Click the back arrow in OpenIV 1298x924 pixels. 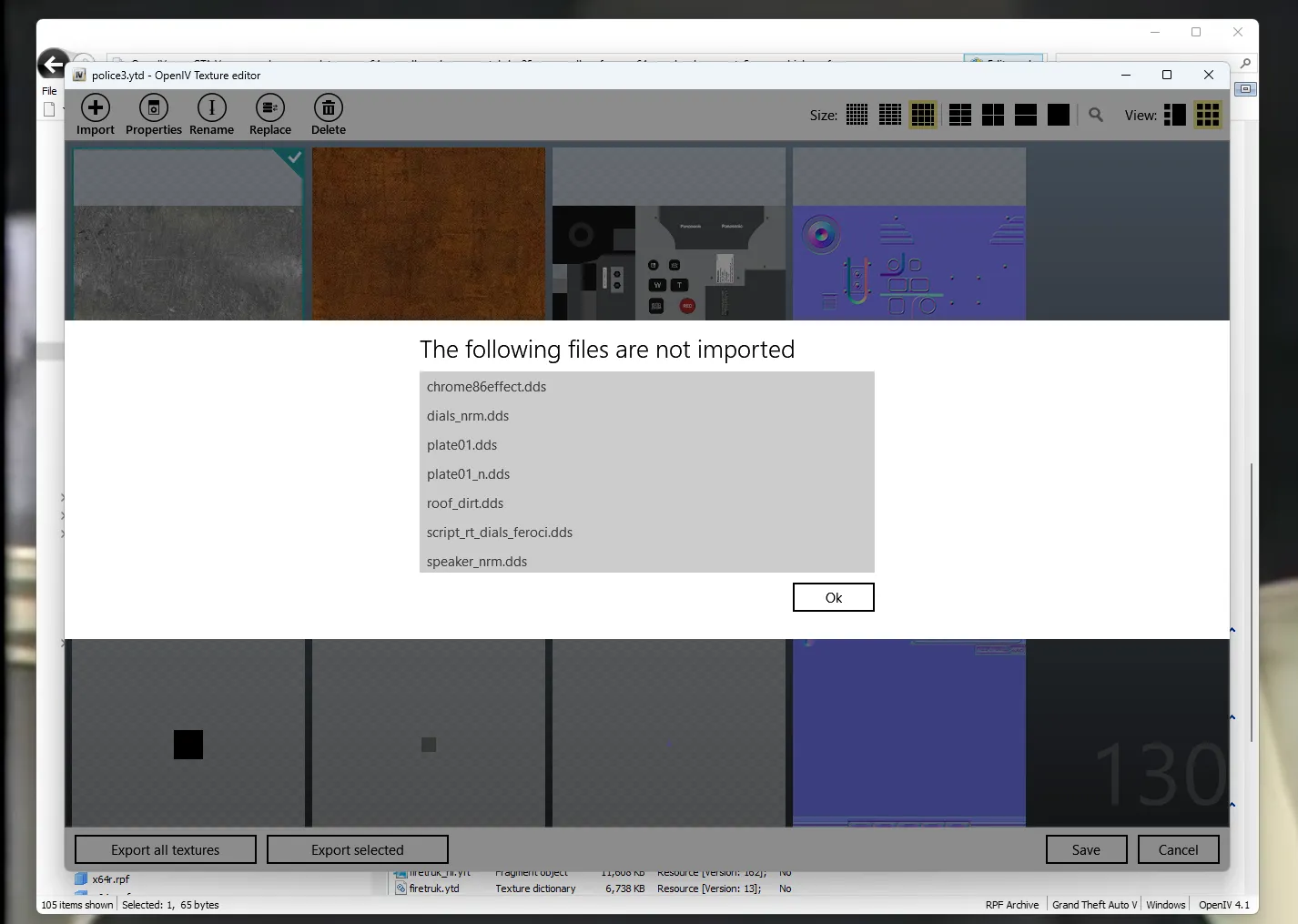point(53,64)
